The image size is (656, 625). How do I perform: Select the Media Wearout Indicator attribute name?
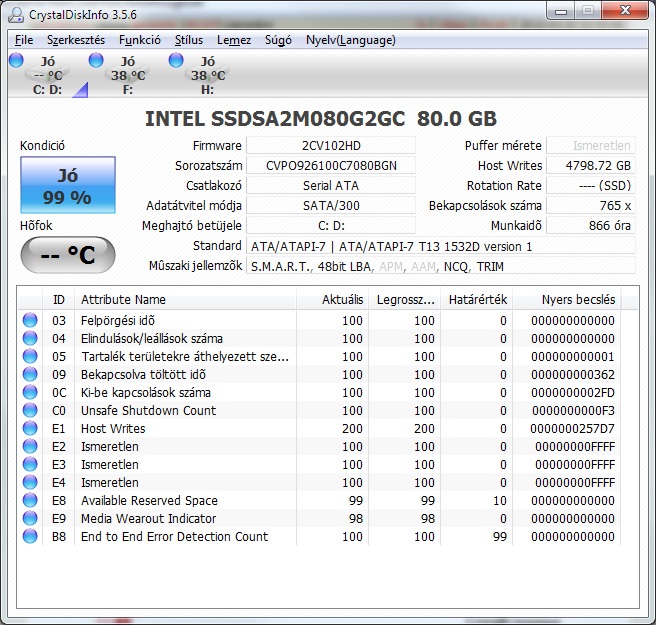coord(149,518)
